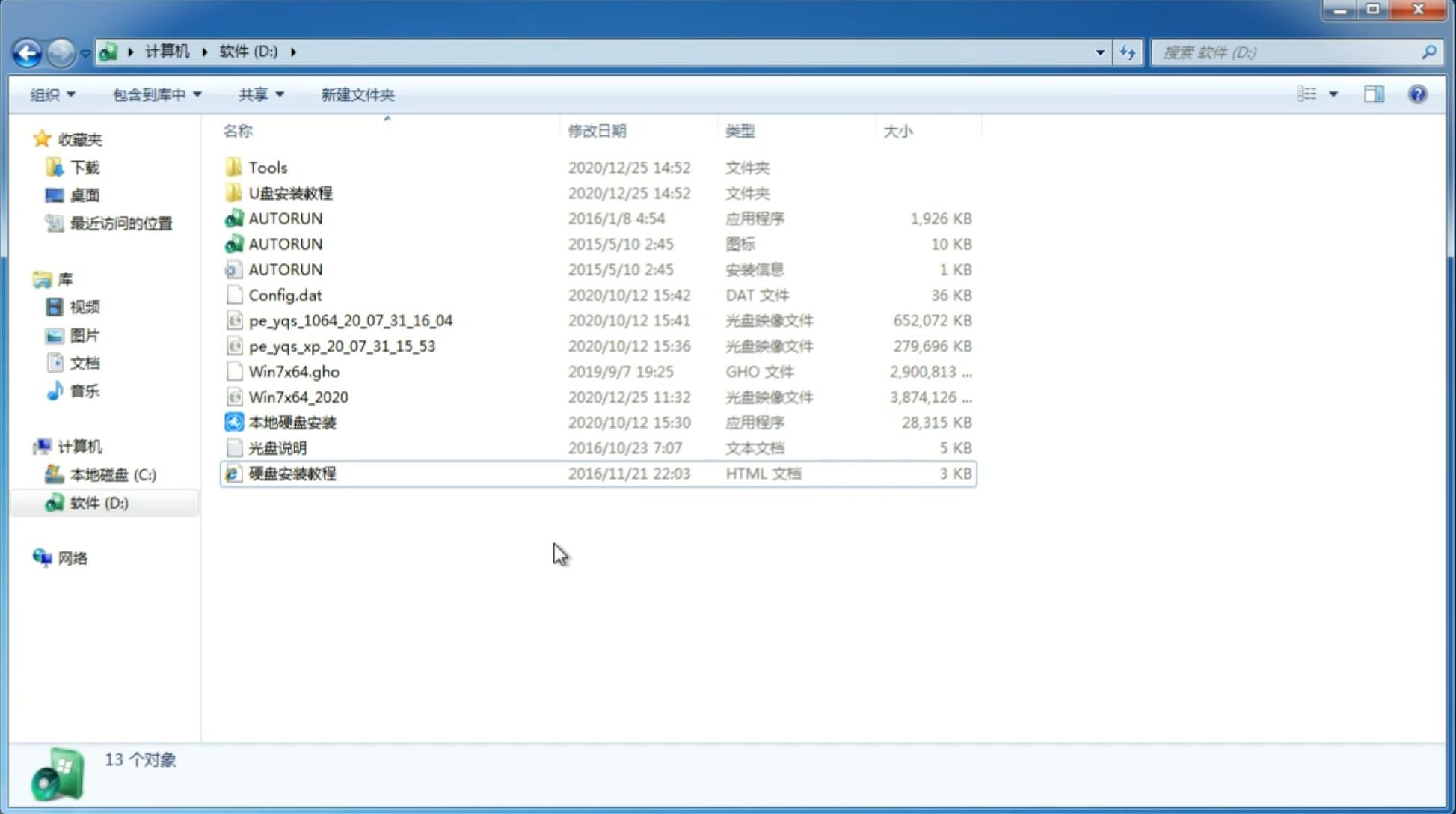Viewport: 1456px width, 814px height.
Task: Open Win7x64_2020 ISO image file
Action: point(299,397)
